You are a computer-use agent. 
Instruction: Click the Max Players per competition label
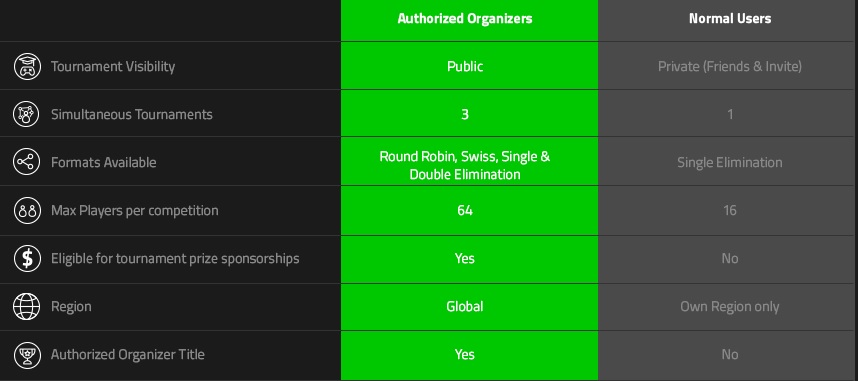point(135,211)
